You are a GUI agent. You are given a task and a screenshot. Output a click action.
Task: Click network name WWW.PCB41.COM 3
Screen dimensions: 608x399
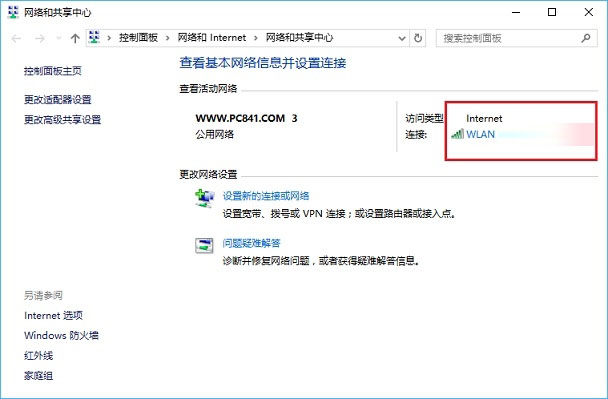click(x=246, y=118)
